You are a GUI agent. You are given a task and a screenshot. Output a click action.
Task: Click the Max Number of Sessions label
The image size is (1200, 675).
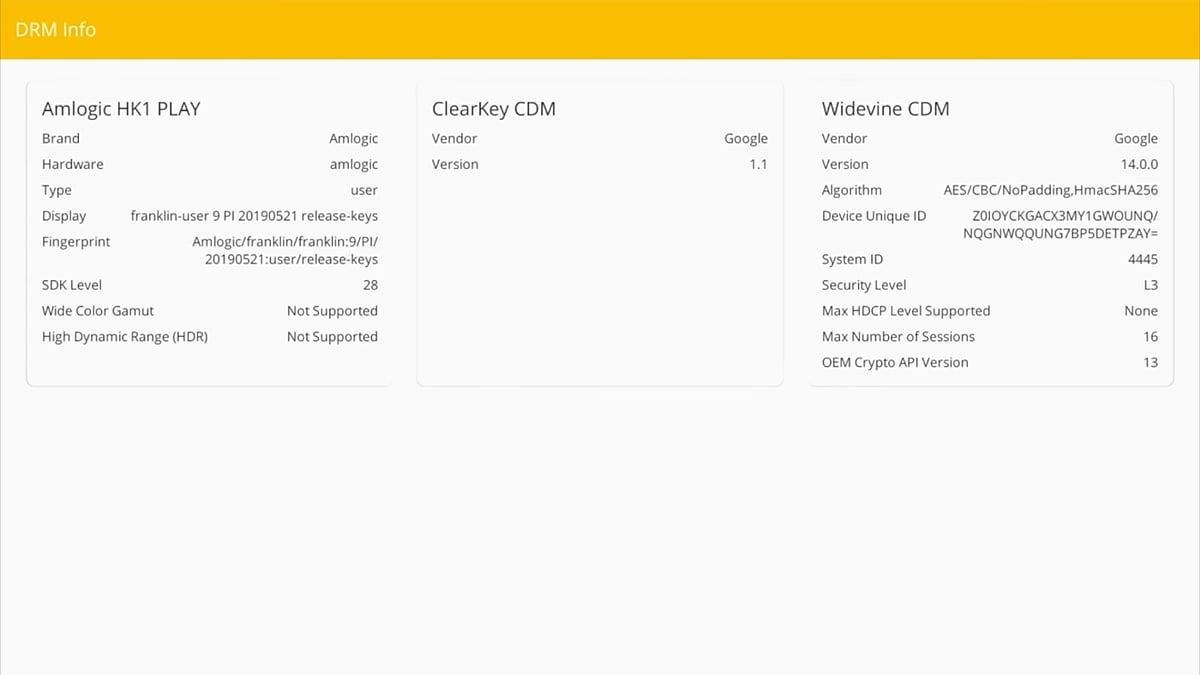pos(898,337)
